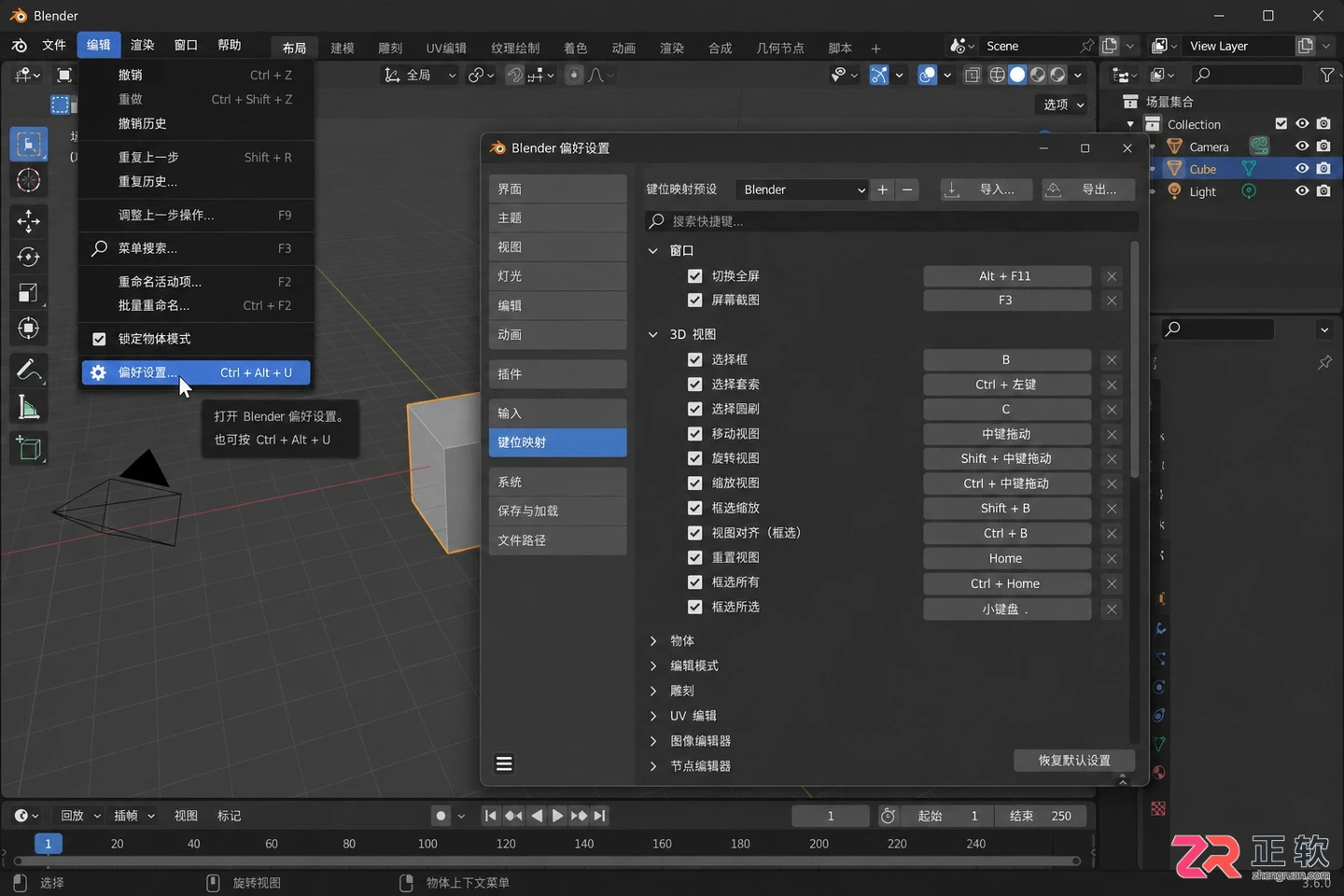This screenshot has width=1344, height=896.
Task: Toggle the 锁定物体模式 checkbox in the menu
Action: pyautogui.click(x=99, y=339)
